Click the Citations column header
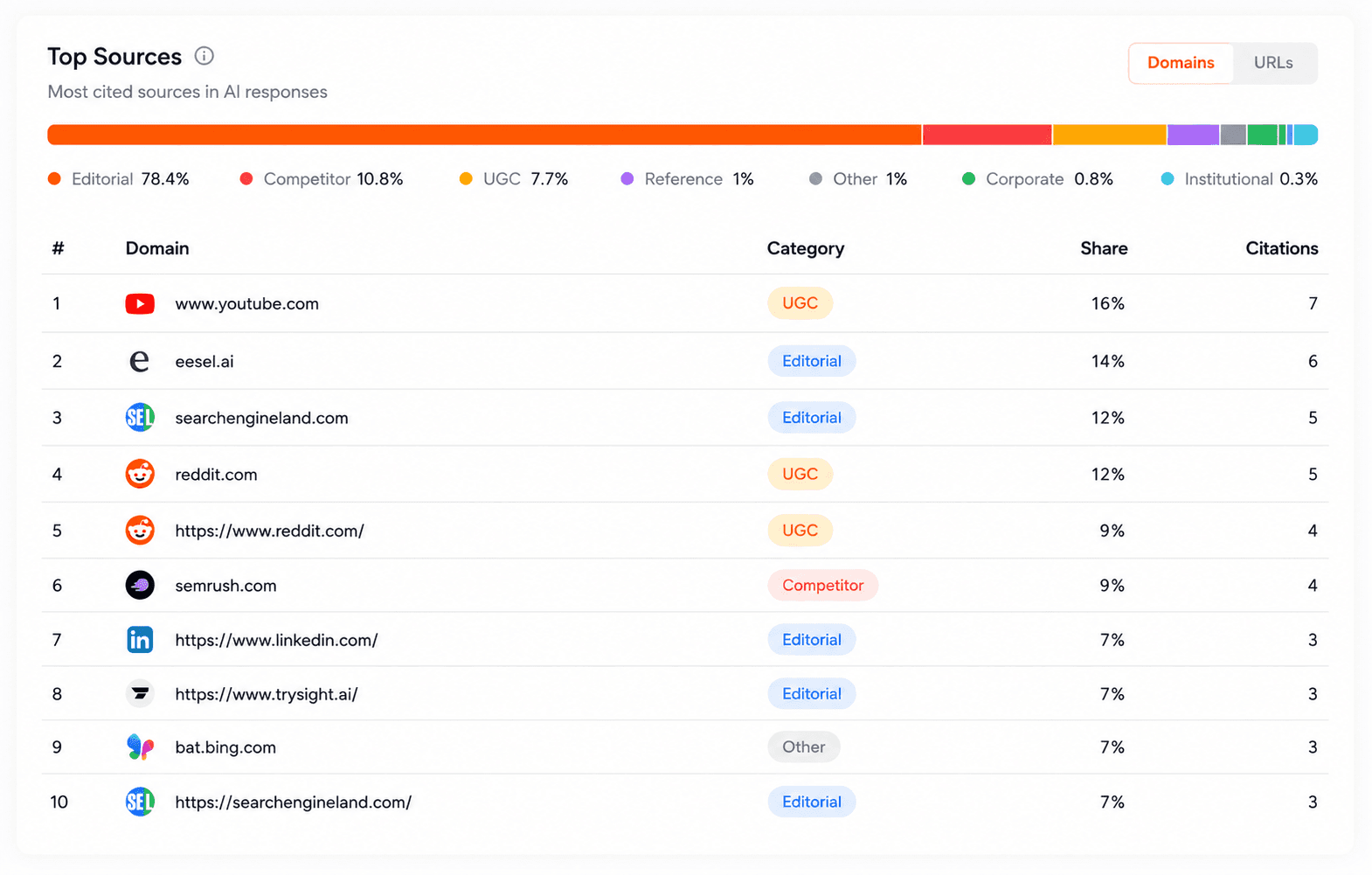 coord(1282,248)
